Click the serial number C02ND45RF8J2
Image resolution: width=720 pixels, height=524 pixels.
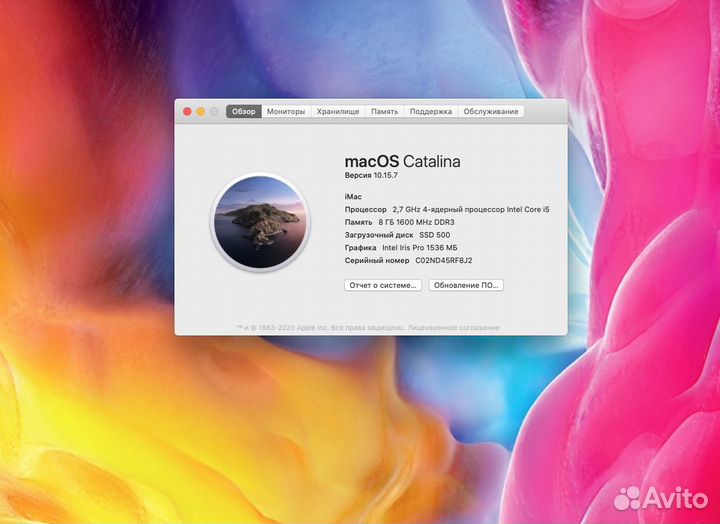click(444, 260)
